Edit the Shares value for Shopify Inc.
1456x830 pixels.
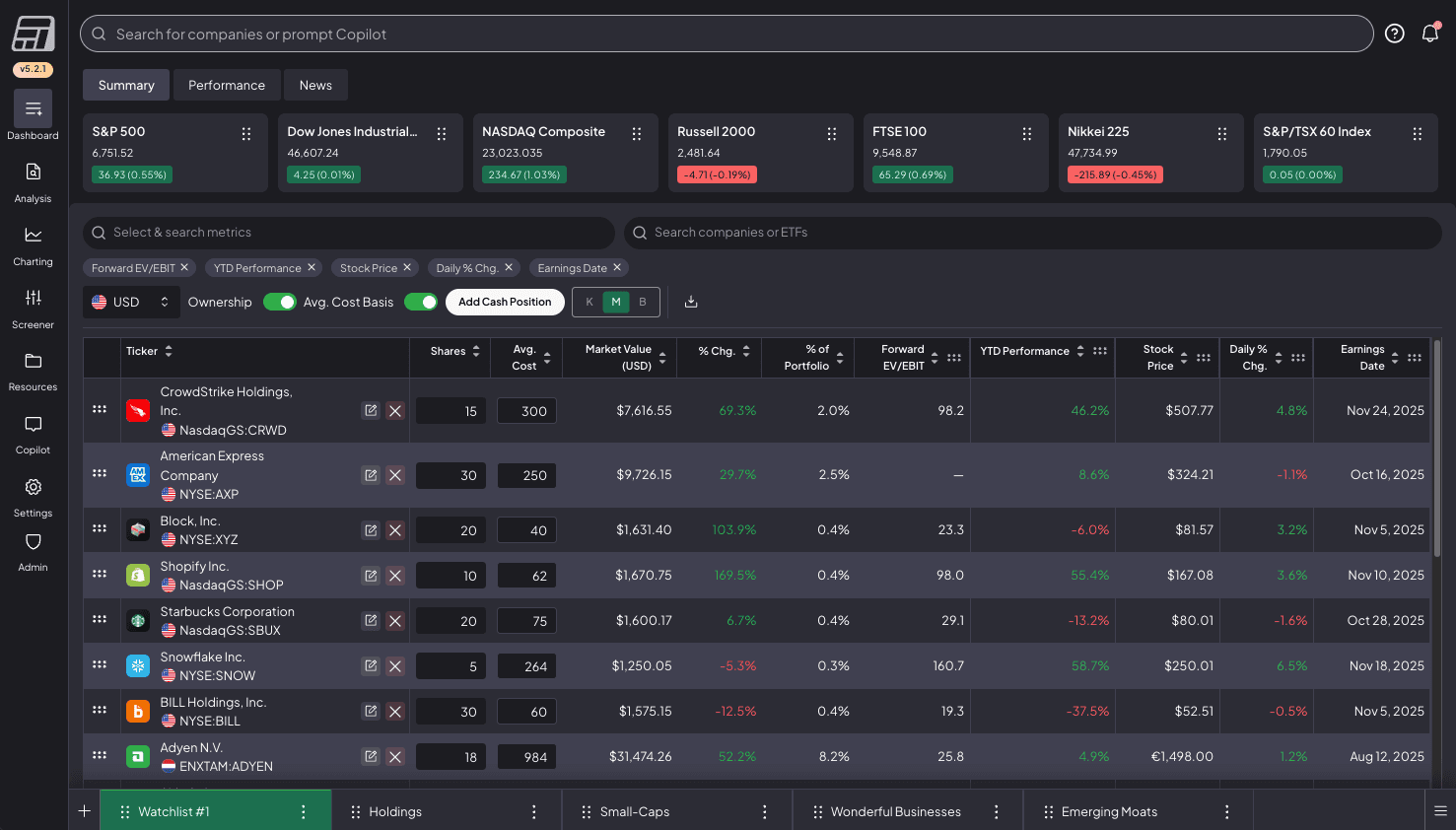[x=451, y=575]
